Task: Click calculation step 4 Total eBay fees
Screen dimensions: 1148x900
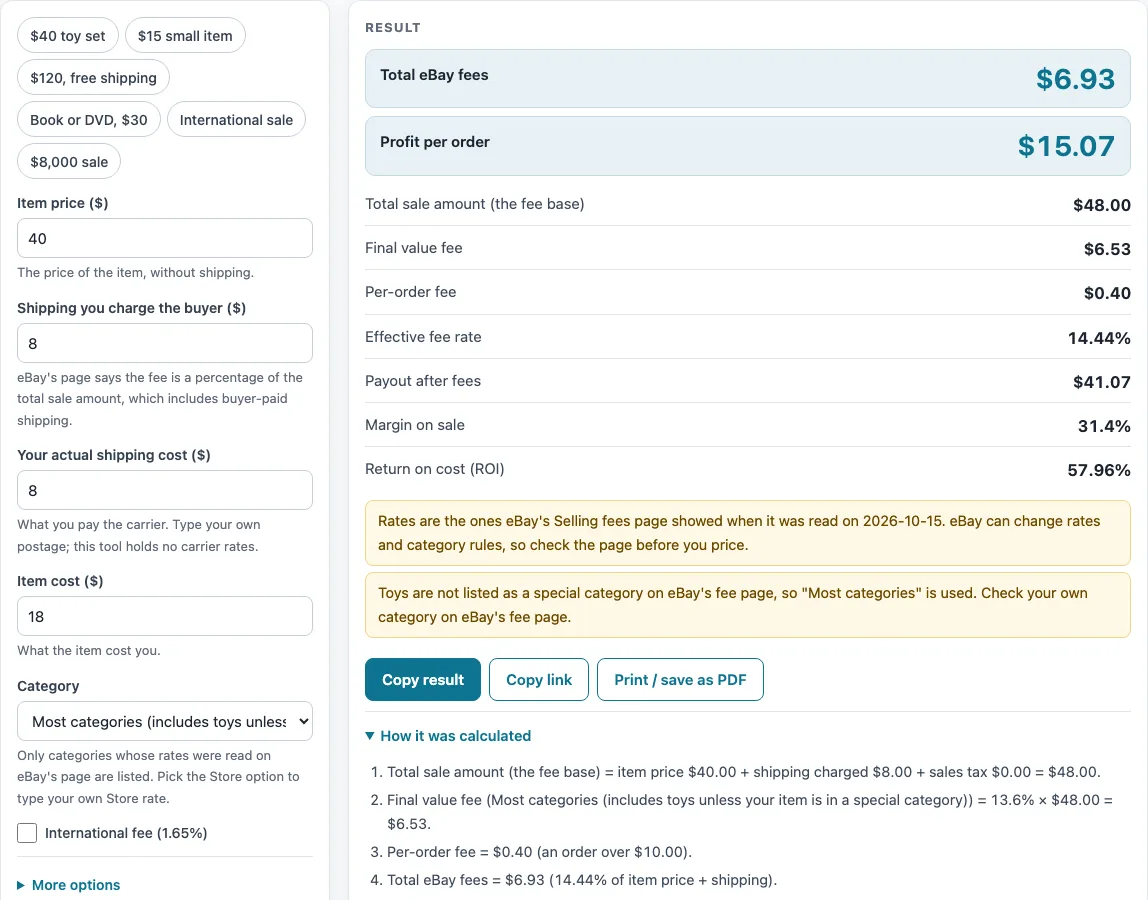Action: 582,879
